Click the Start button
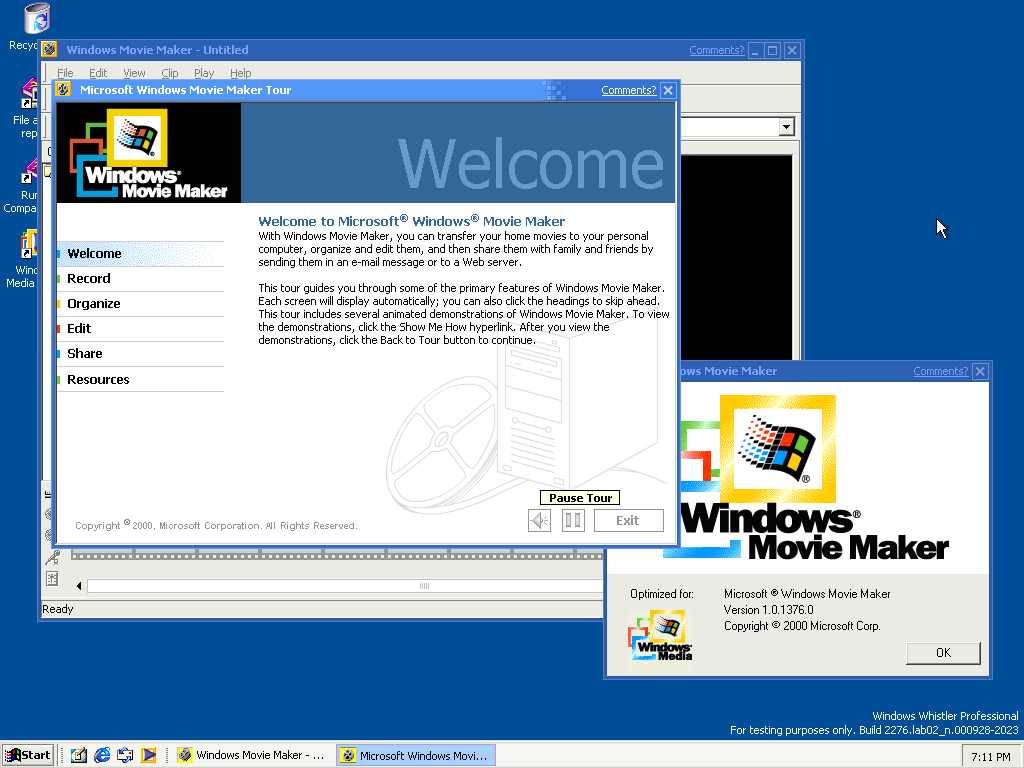The image size is (1024, 768). (x=27, y=755)
